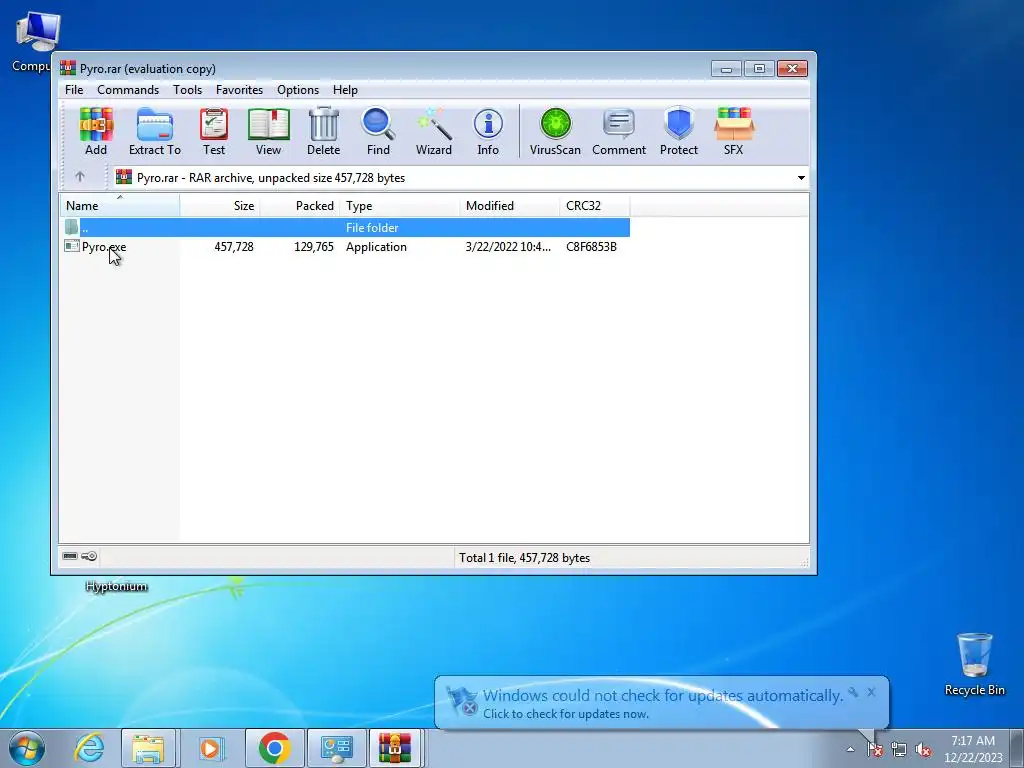Open the Find magnifier tool

pyautogui.click(x=378, y=131)
